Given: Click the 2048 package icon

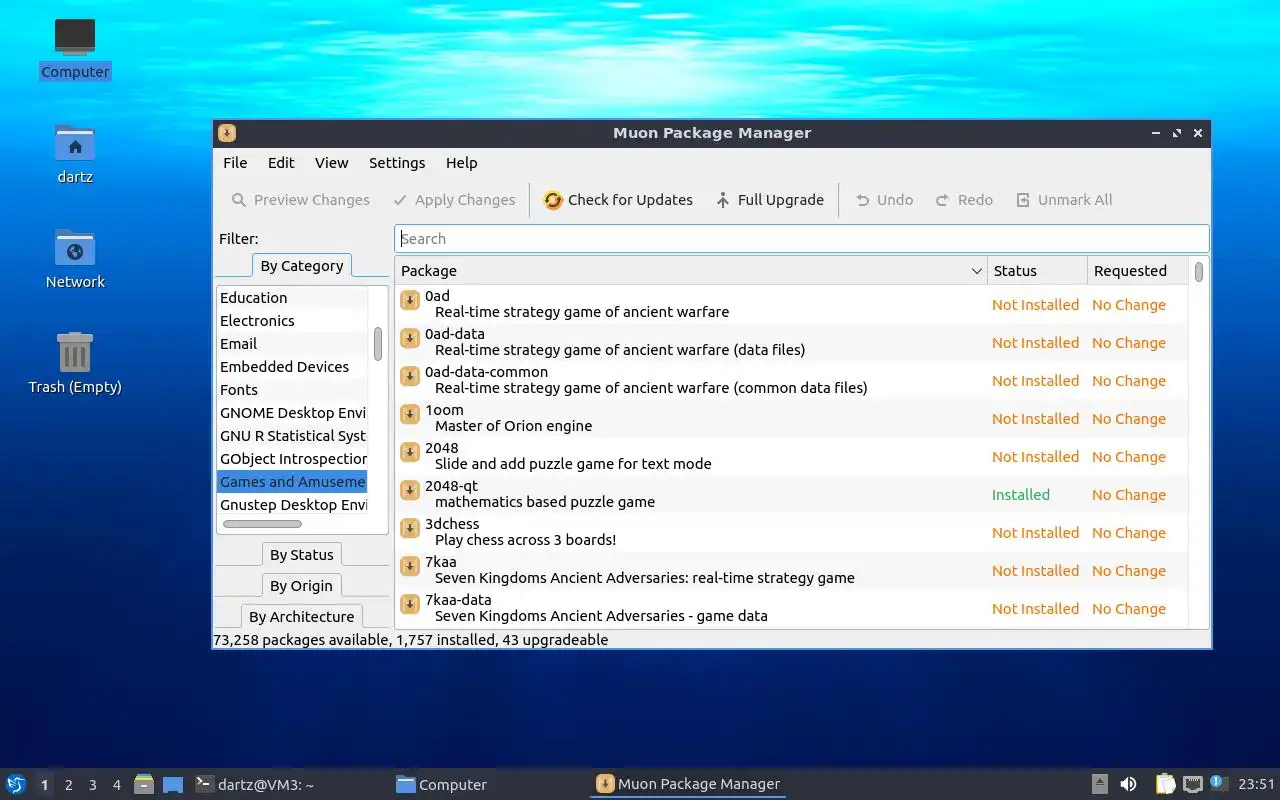Looking at the screenshot, I should click(410, 452).
